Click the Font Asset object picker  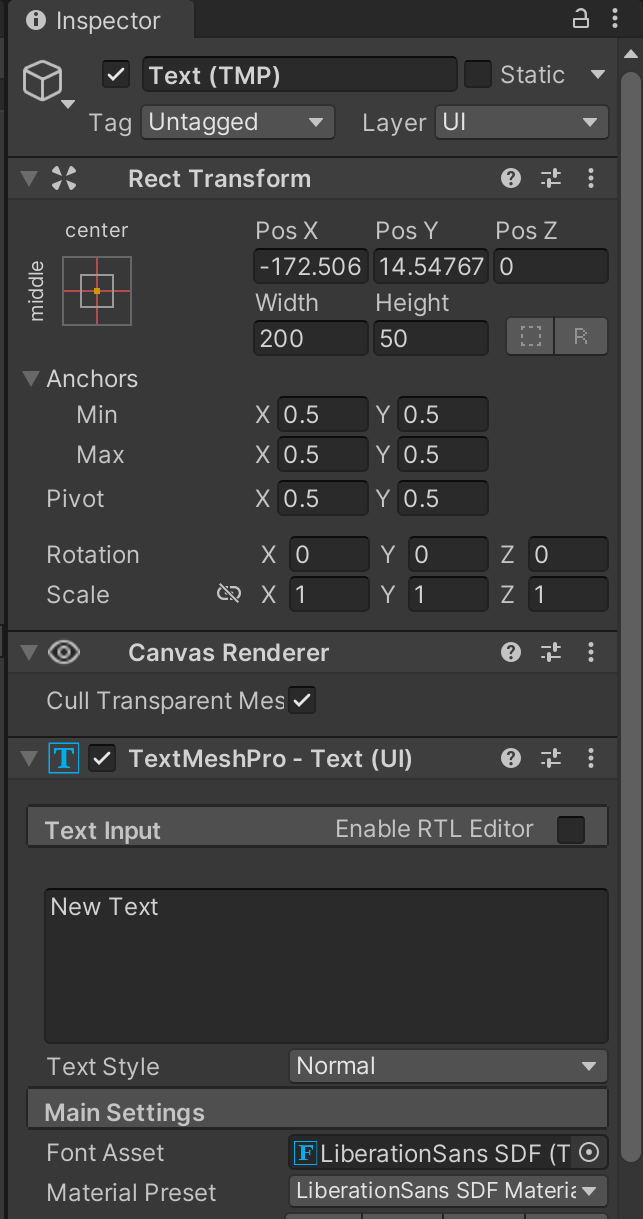coord(589,1153)
